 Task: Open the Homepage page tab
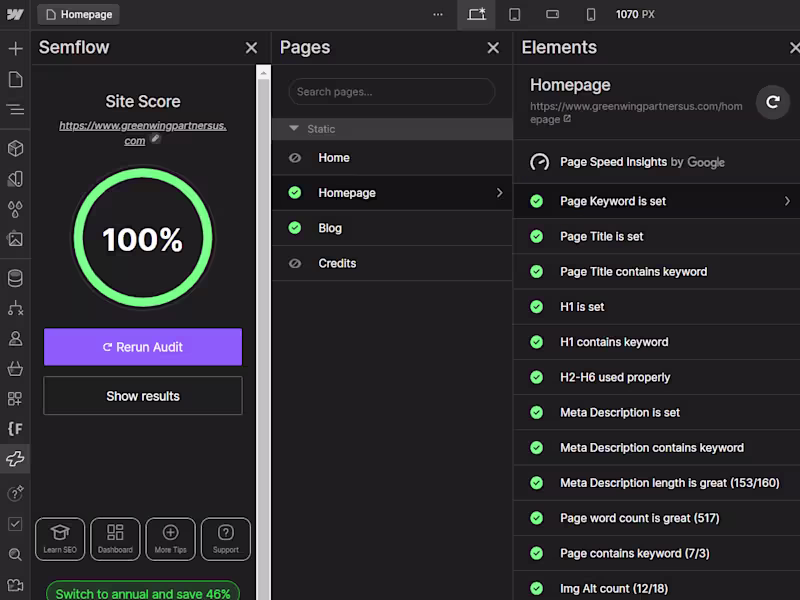point(79,14)
